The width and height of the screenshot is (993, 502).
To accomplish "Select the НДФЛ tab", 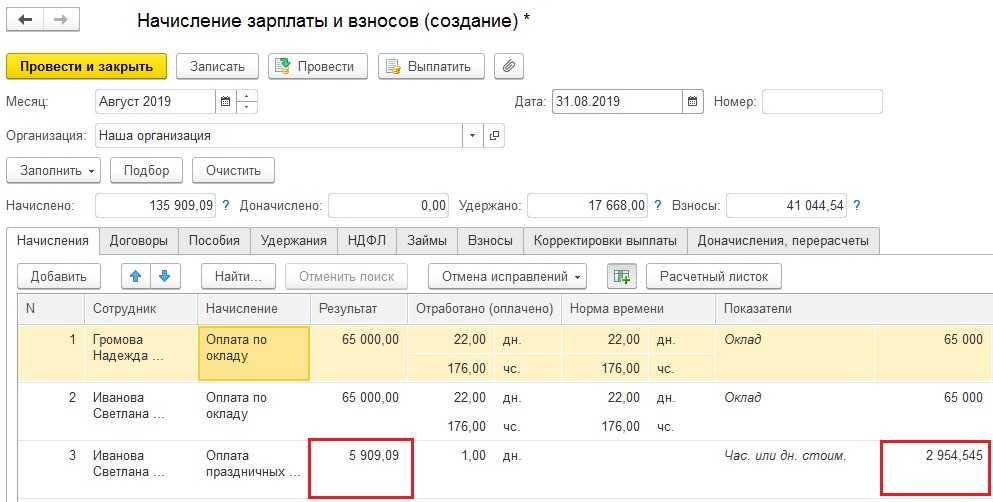I will 367,241.
